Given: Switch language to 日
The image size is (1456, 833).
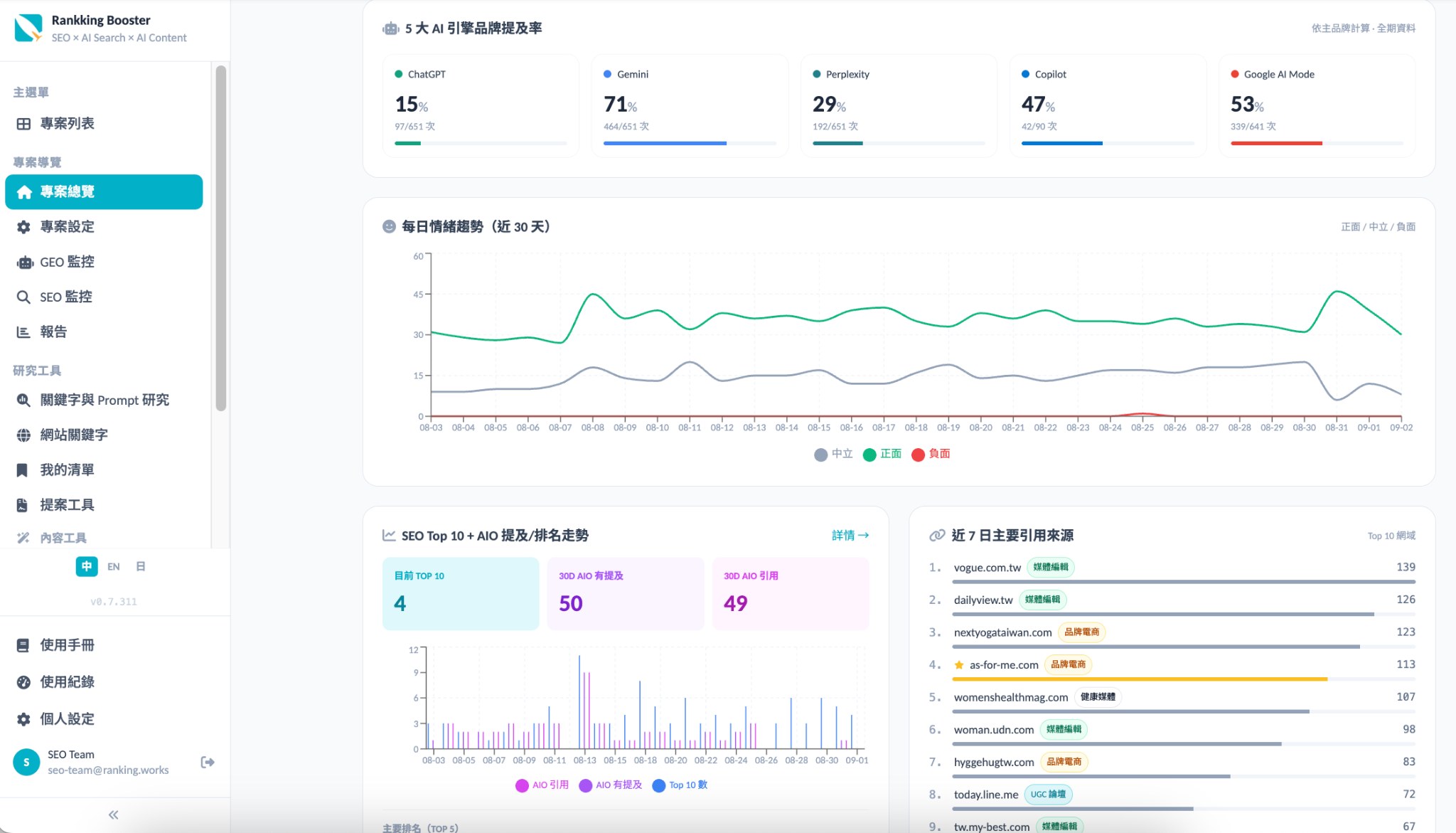Looking at the screenshot, I should (x=141, y=567).
